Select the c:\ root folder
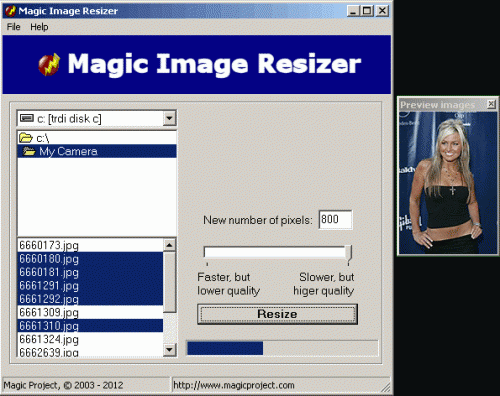Screen dimensions: 500x396 click(x=97, y=138)
